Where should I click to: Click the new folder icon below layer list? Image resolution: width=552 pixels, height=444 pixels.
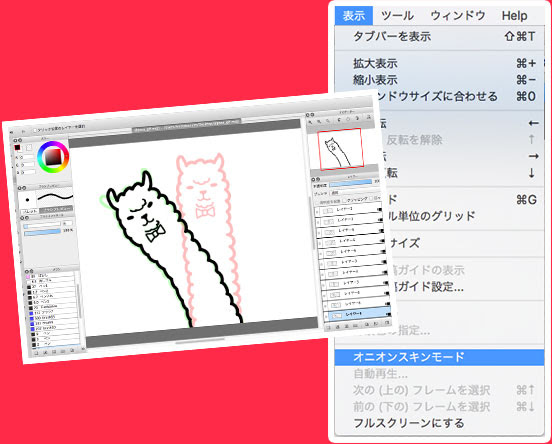tap(356, 325)
